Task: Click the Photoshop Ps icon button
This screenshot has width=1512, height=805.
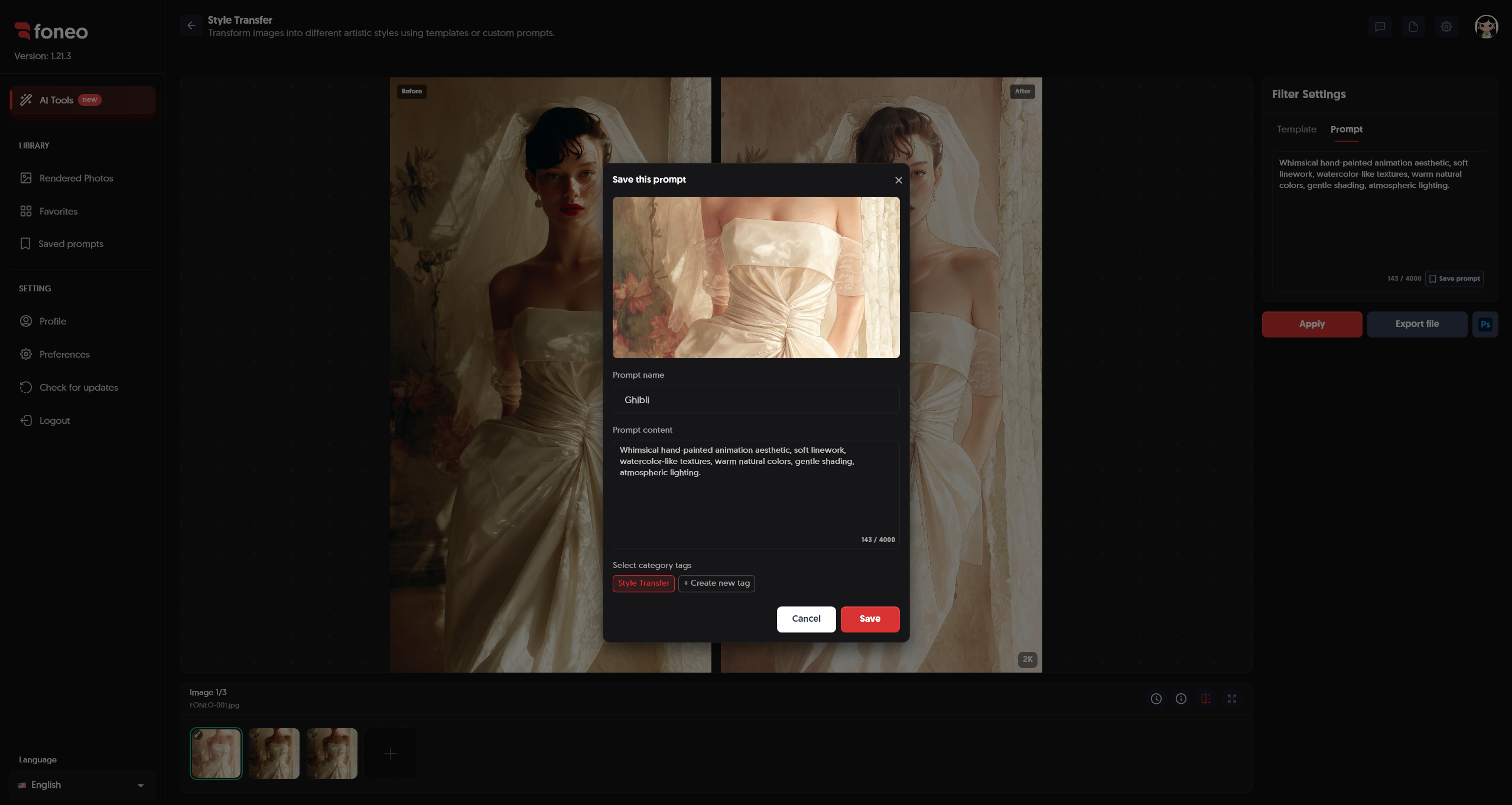Action: pos(1485,324)
